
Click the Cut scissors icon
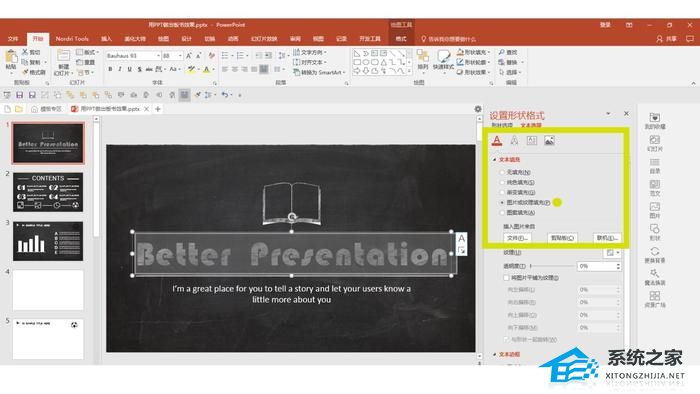click(25, 52)
